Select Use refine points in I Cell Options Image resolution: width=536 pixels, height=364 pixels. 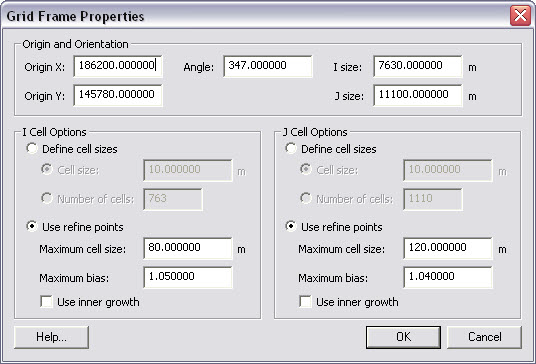coord(32,226)
